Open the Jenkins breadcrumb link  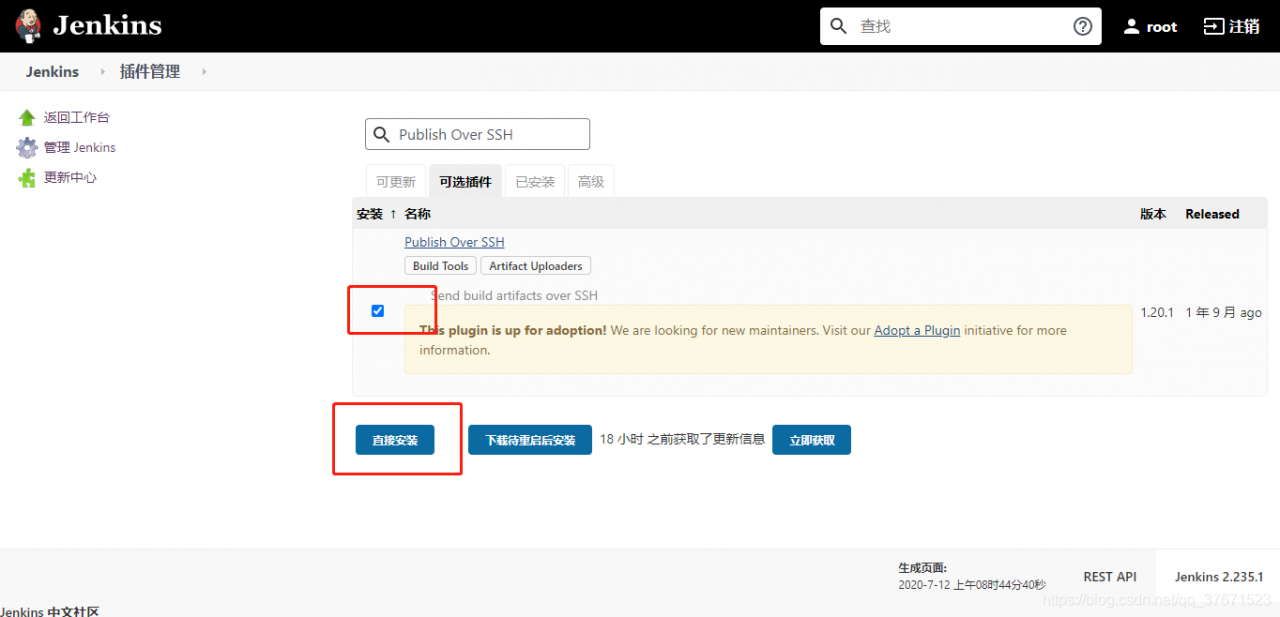[x=52, y=72]
